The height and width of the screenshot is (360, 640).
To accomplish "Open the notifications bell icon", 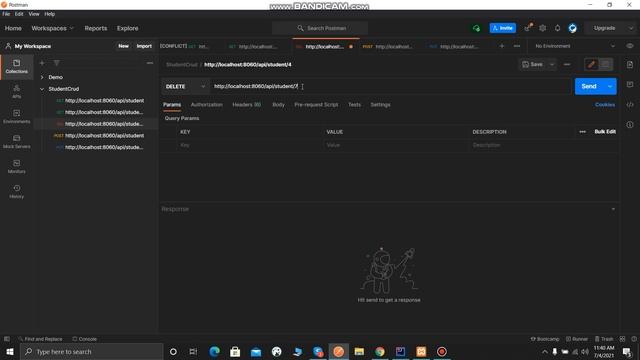I will (558, 28).
